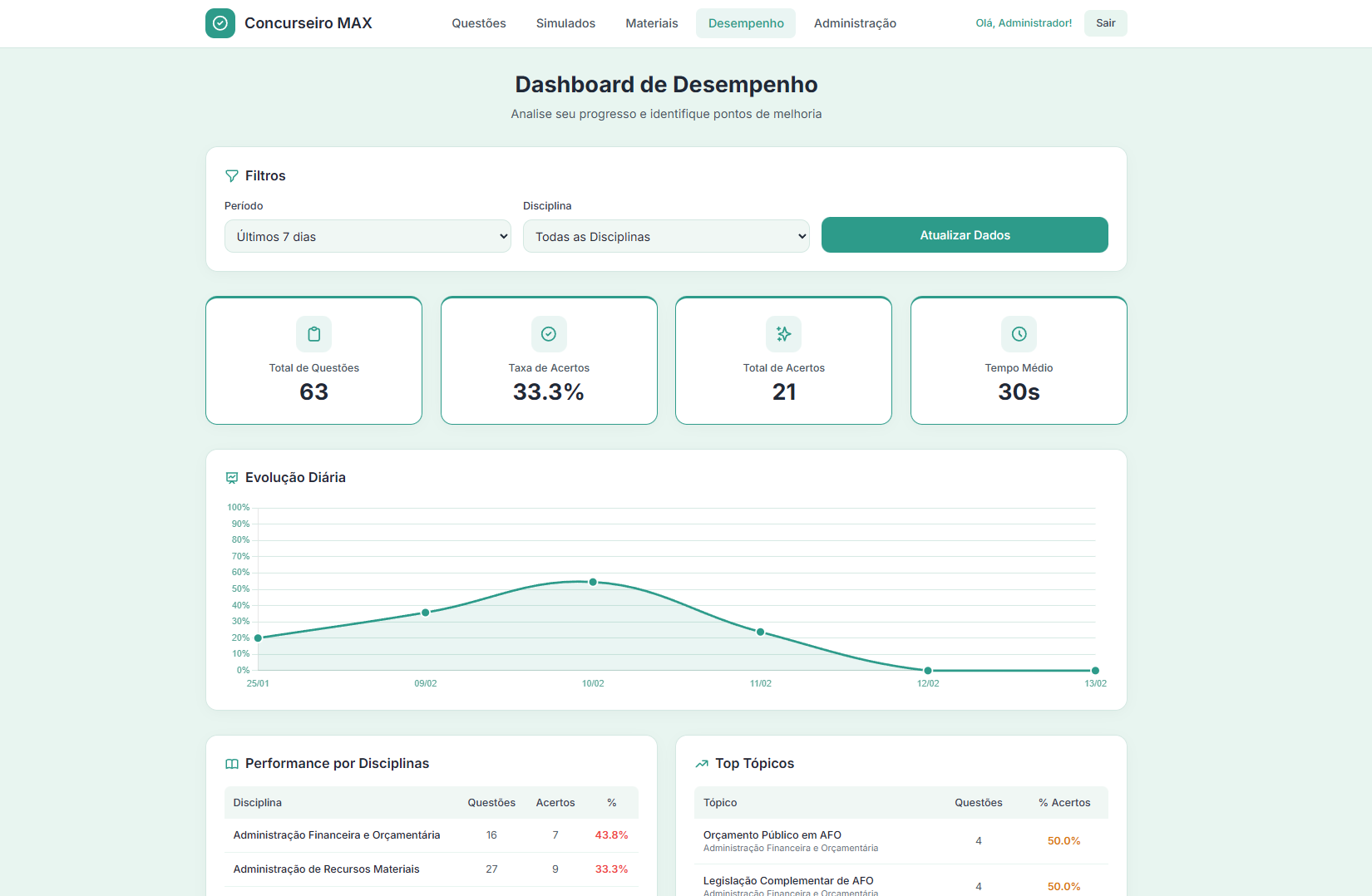Select the Administração de Recursos Materiais row

tap(326, 869)
